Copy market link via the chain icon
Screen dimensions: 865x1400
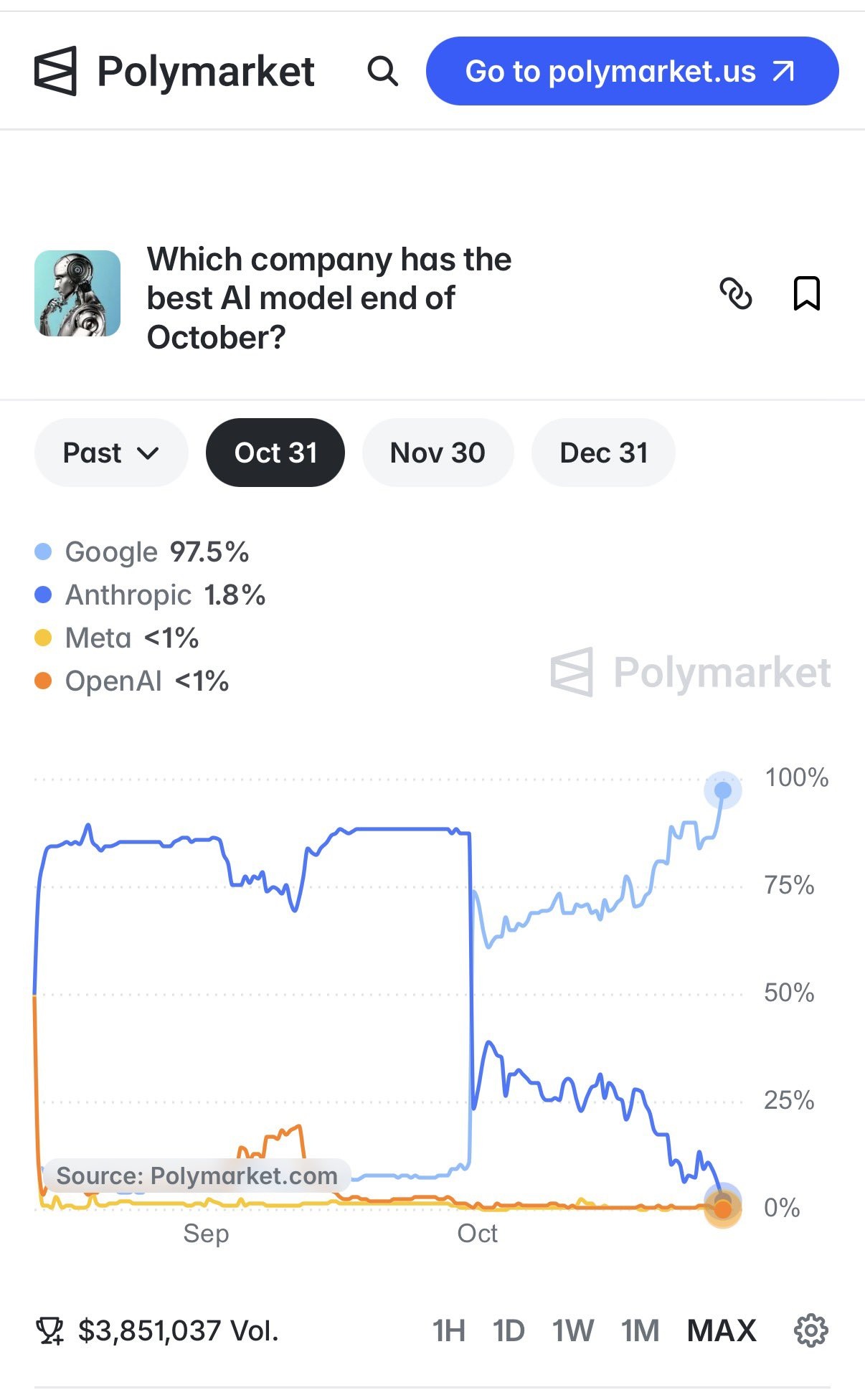tap(735, 293)
